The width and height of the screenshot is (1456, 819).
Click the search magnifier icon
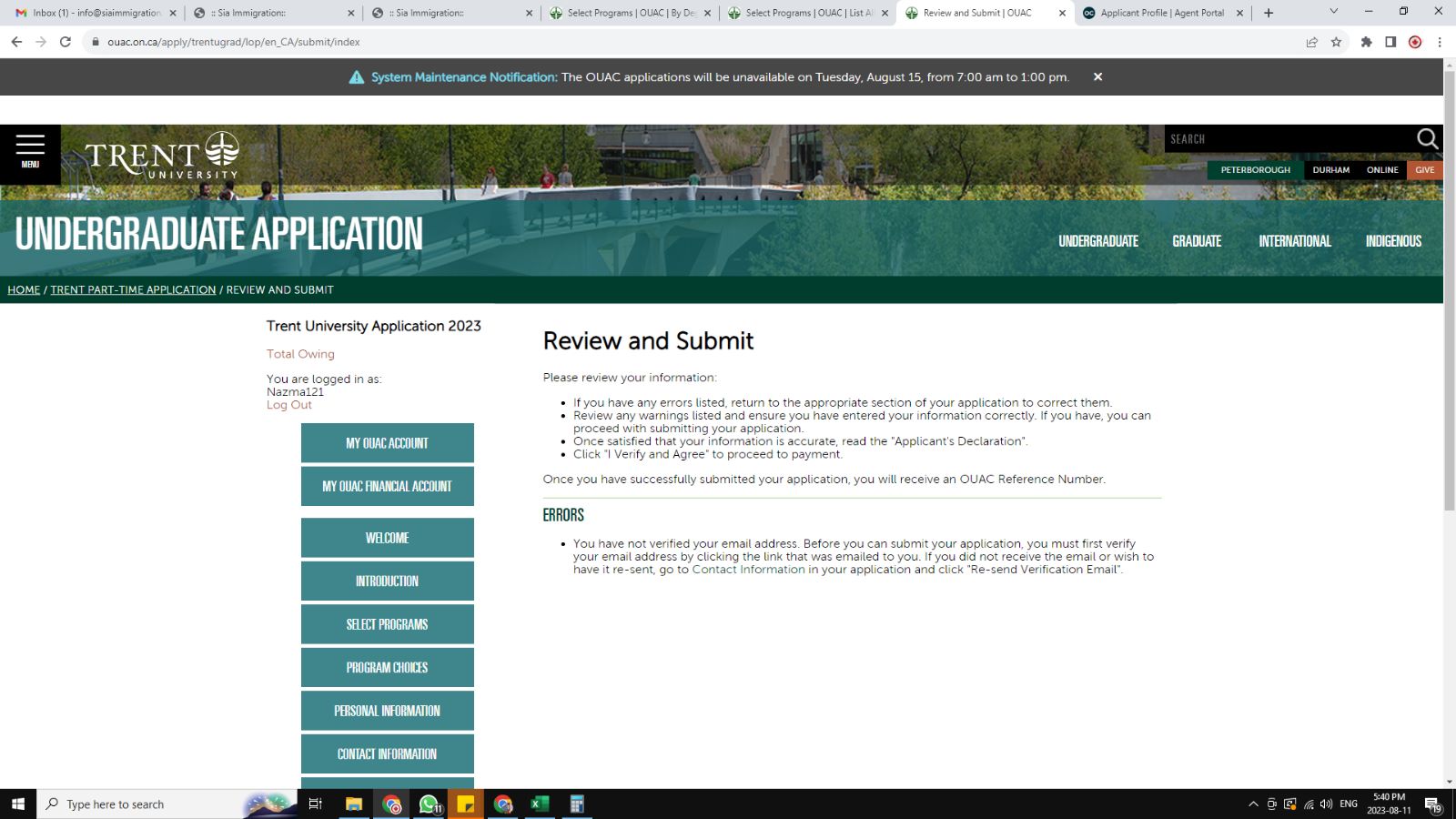(1427, 138)
